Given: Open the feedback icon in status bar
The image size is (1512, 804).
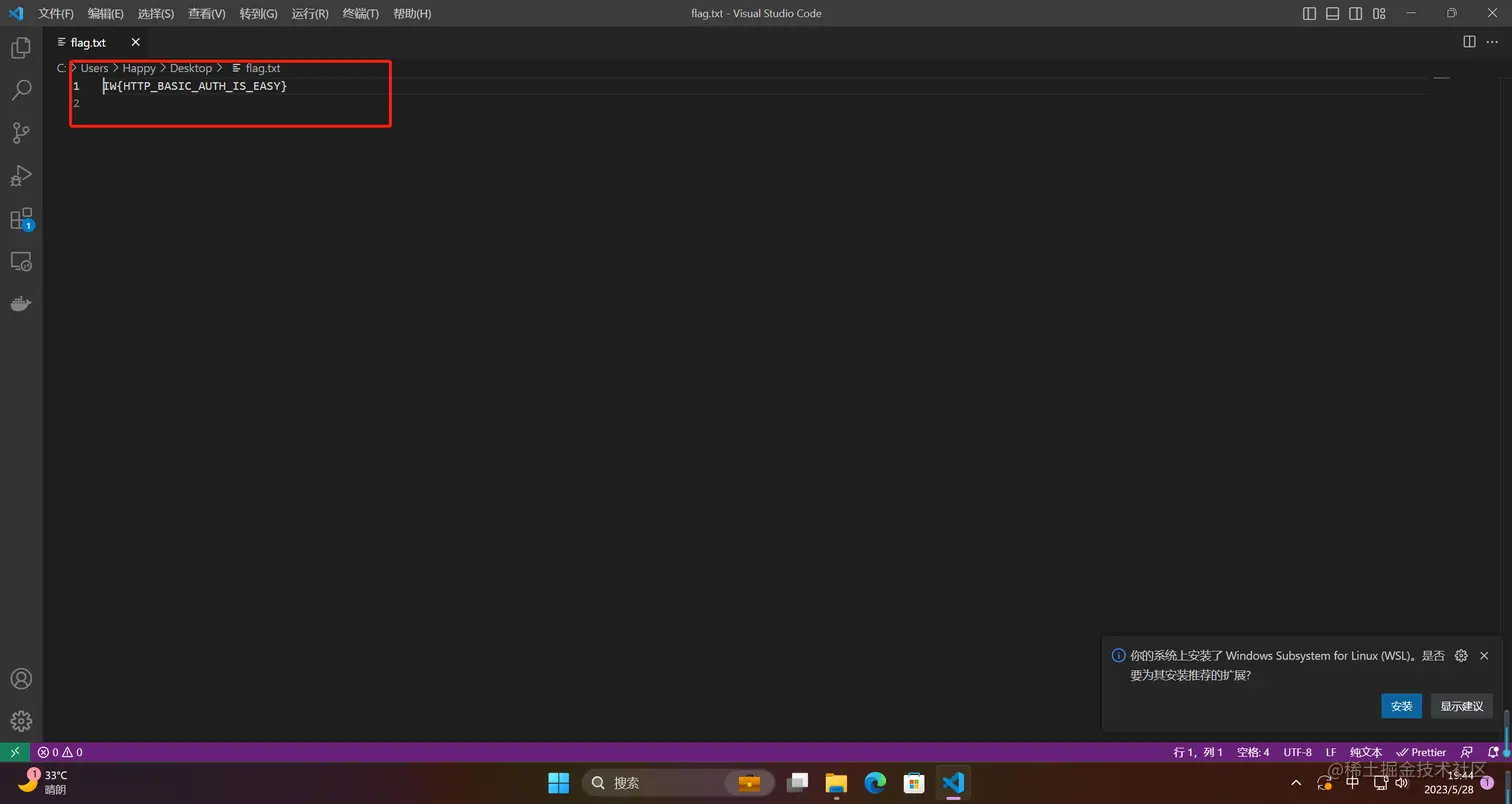Looking at the screenshot, I should (1467, 752).
